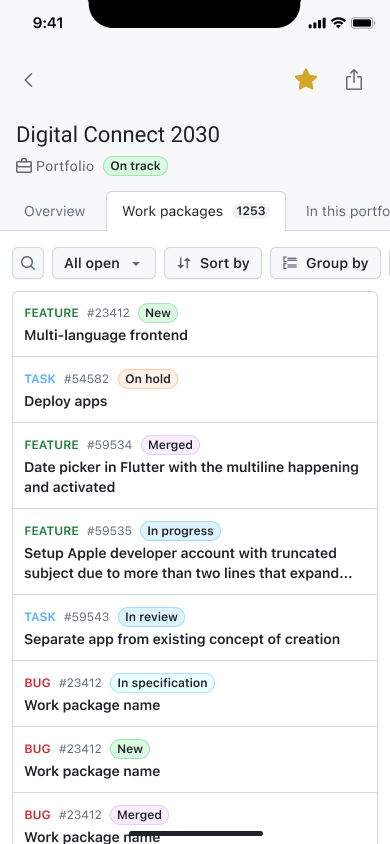Open the share icon
Viewport: 390px width, 844px height.
pyautogui.click(x=353, y=80)
